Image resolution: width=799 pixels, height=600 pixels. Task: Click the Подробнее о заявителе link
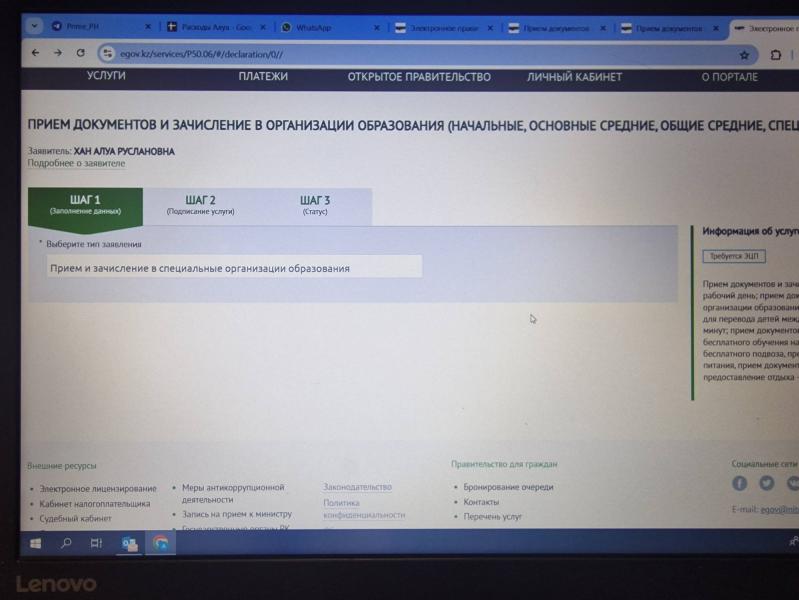[x=76, y=163]
